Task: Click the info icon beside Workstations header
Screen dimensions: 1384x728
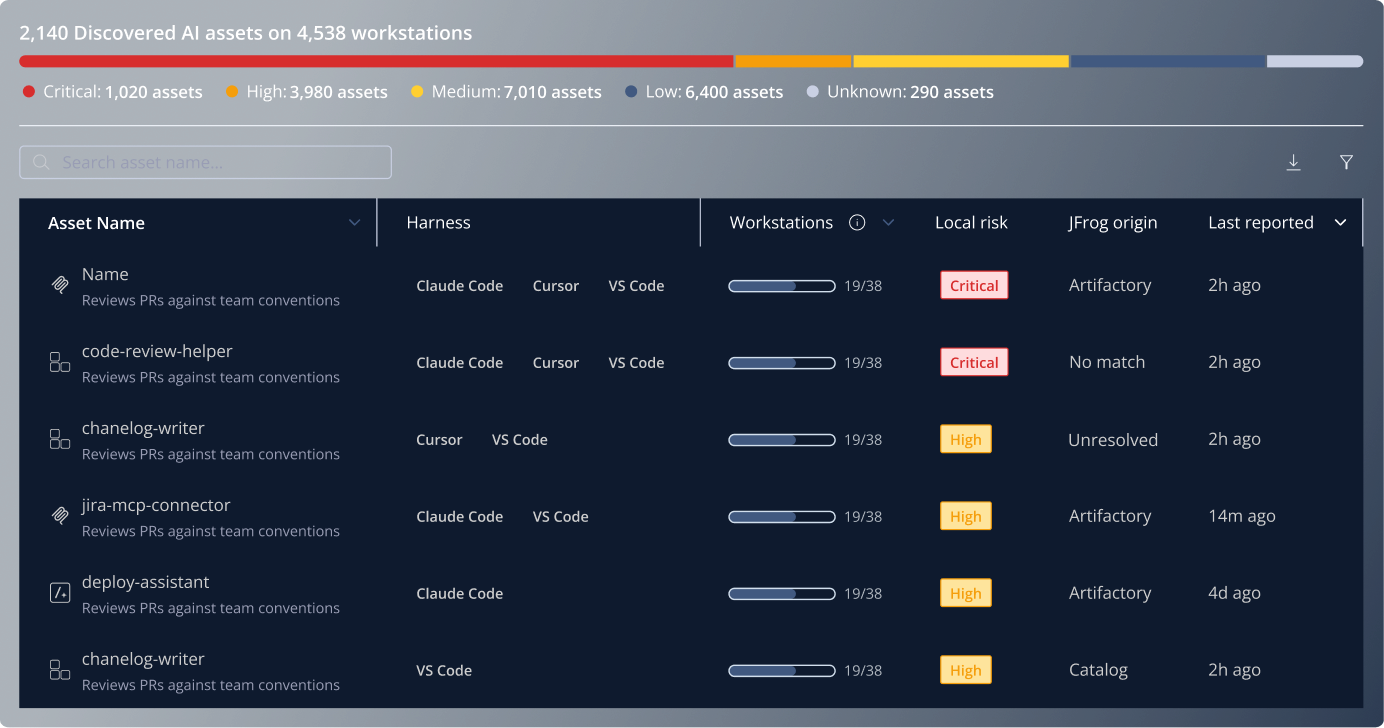Action: tap(857, 223)
